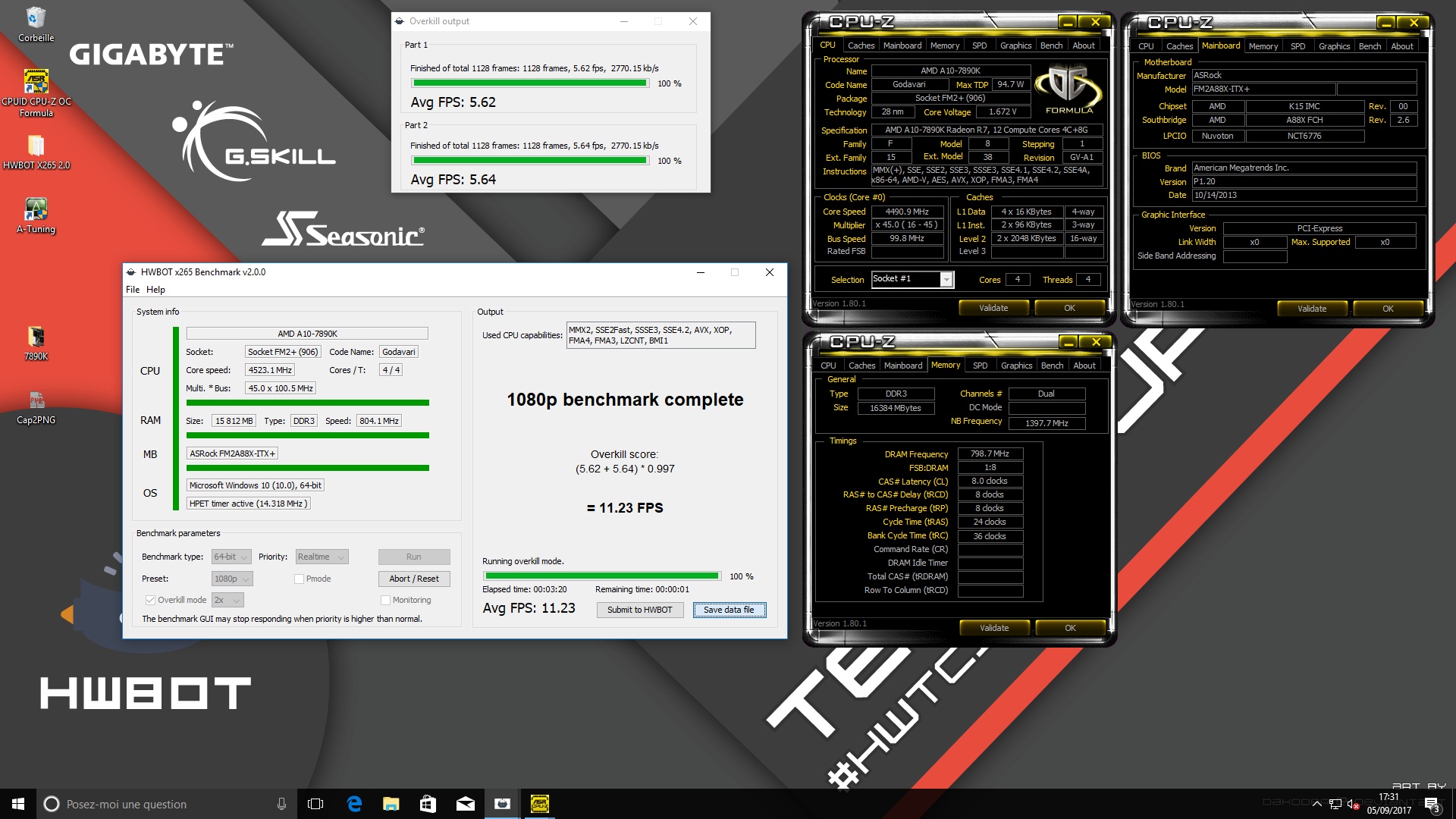Viewport: 1456px width, 819px height.
Task: Click the volume tray icon
Action: (1353, 804)
